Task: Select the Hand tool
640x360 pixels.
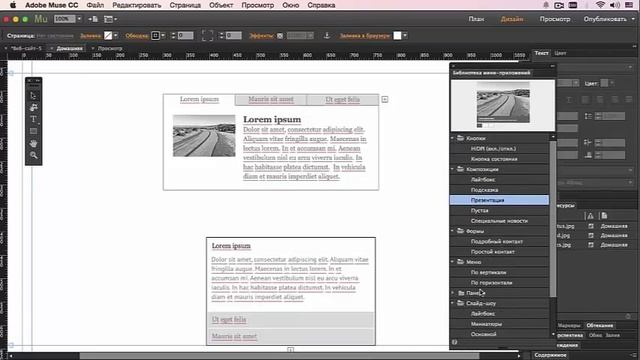Action: (33, 144)
